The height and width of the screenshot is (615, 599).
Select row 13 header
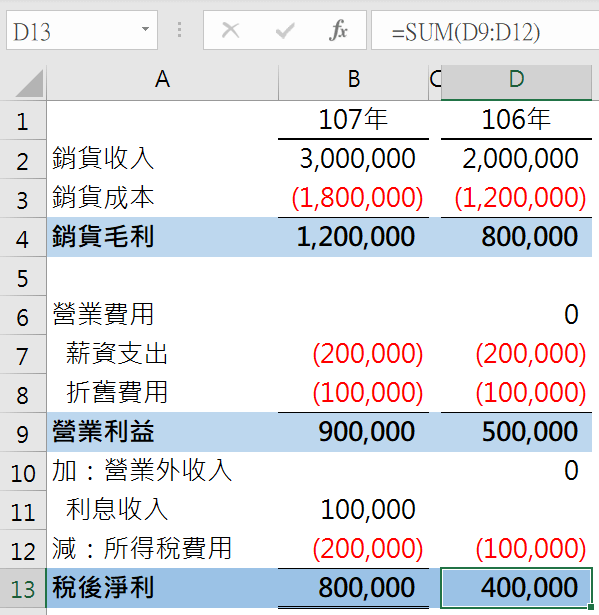tap(23, 588)
